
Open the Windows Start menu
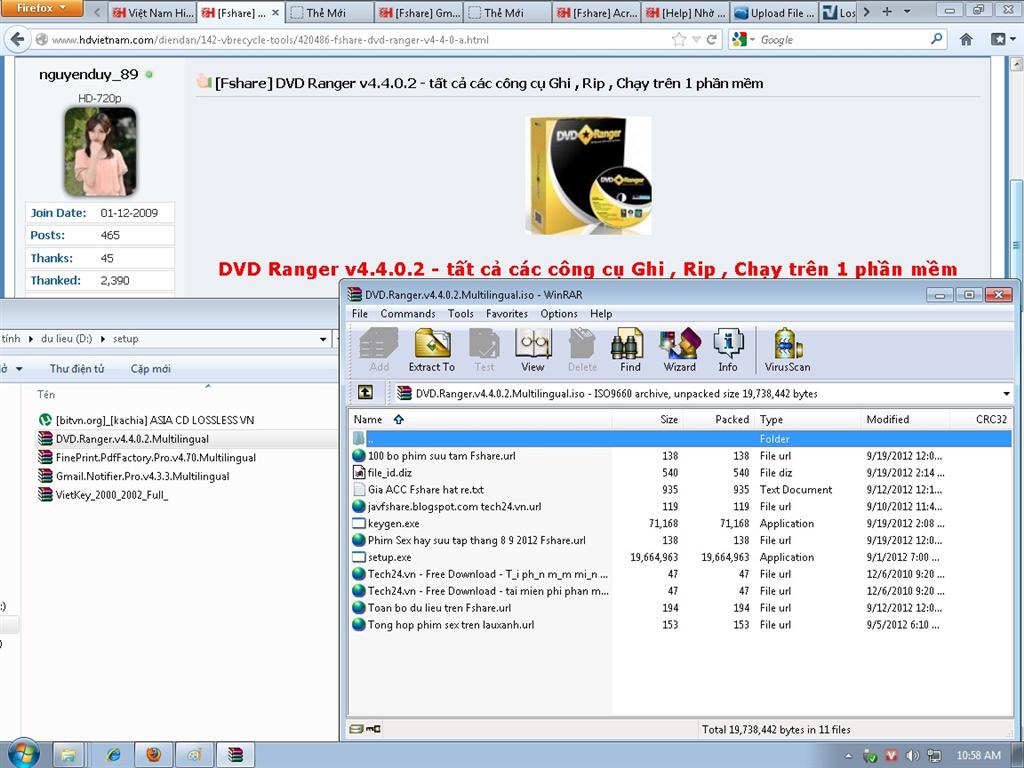click(x=23, y=754)
